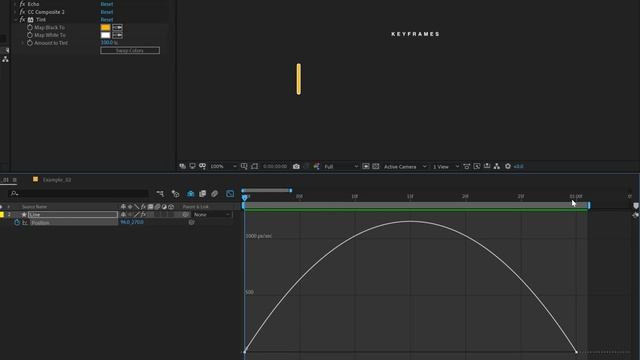
Task: Toggle Pixel Aspect Ratio Correction icon
Action: click(467, 166)
